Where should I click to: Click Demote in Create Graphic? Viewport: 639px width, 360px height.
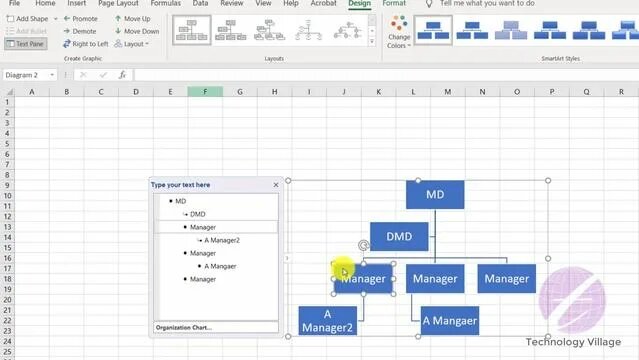click(x=80, y=31)
